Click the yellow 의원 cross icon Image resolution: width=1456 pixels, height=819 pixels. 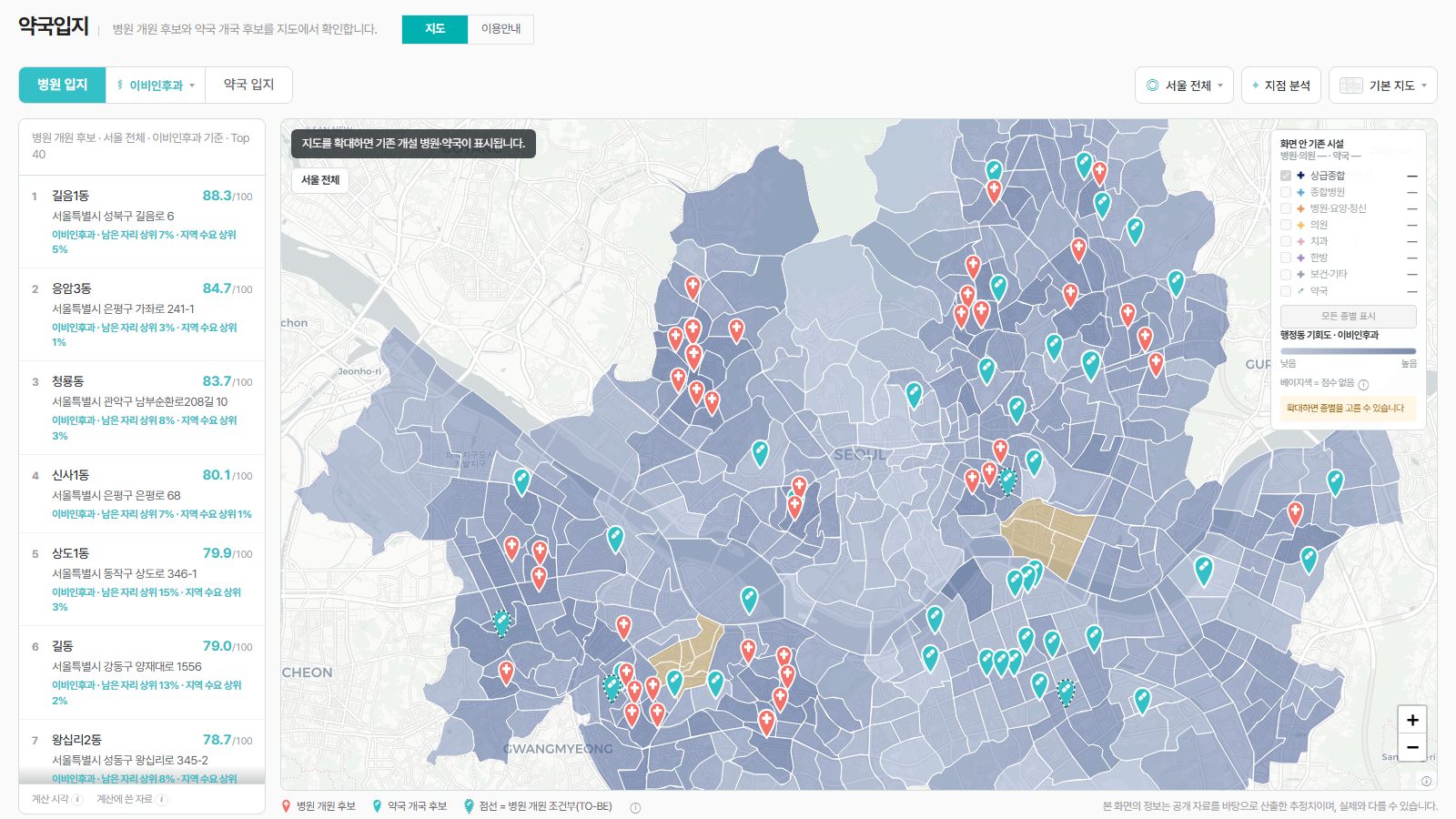pos(1300,225)
